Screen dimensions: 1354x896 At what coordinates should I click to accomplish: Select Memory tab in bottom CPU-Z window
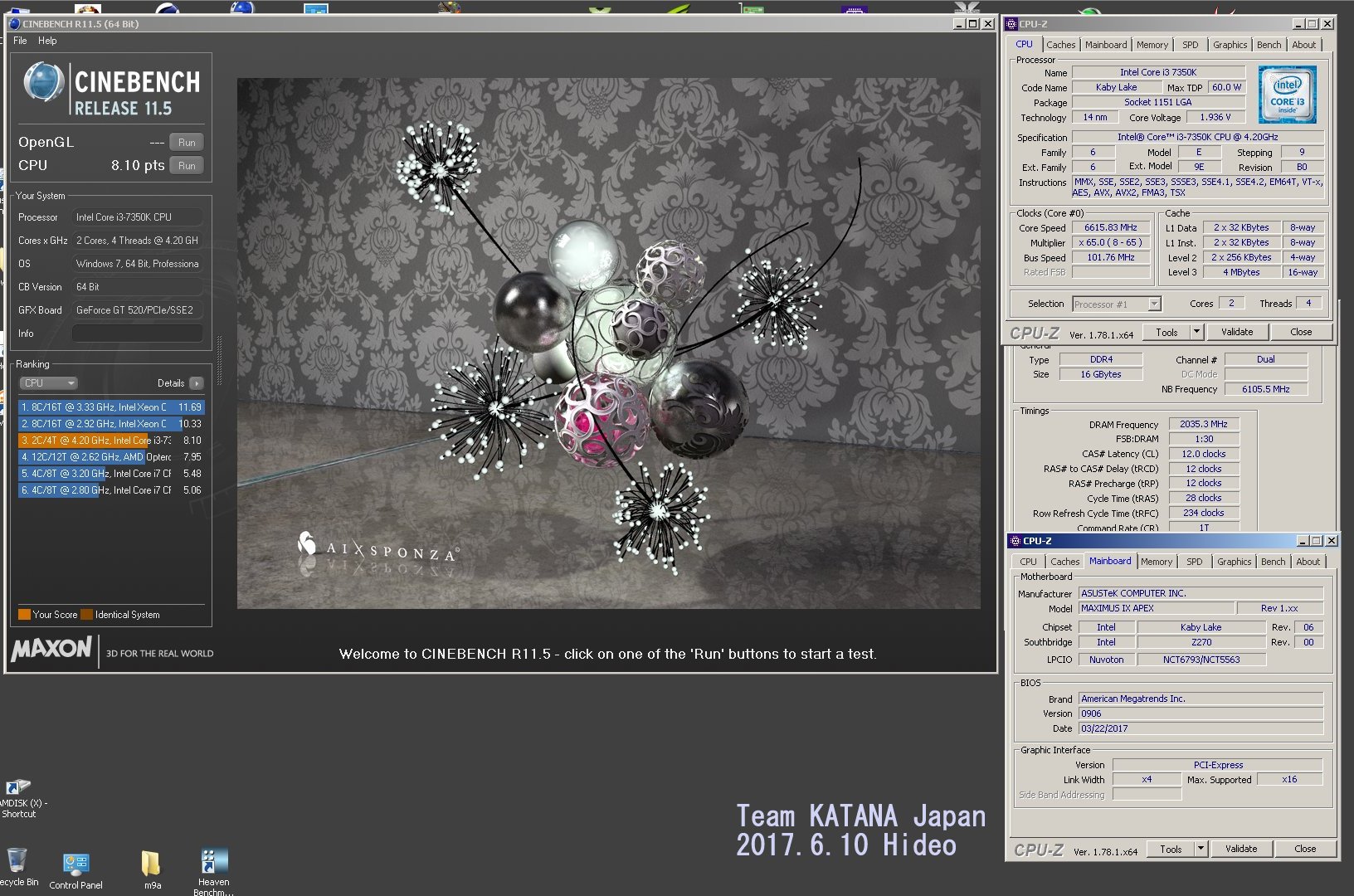point(1157,562)
